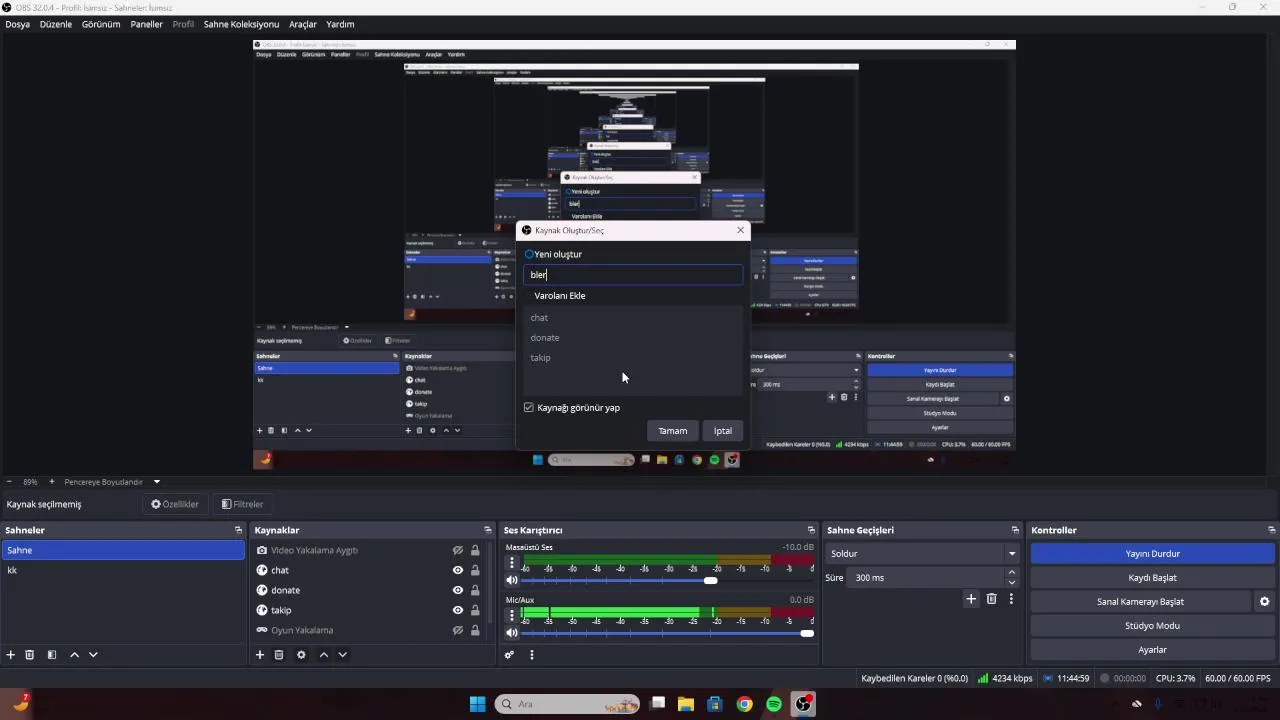This screenshot has width=1280, height=720.
Task: Show the Oyun Yakalama source via its eye icon
Action: pos(458,630)
